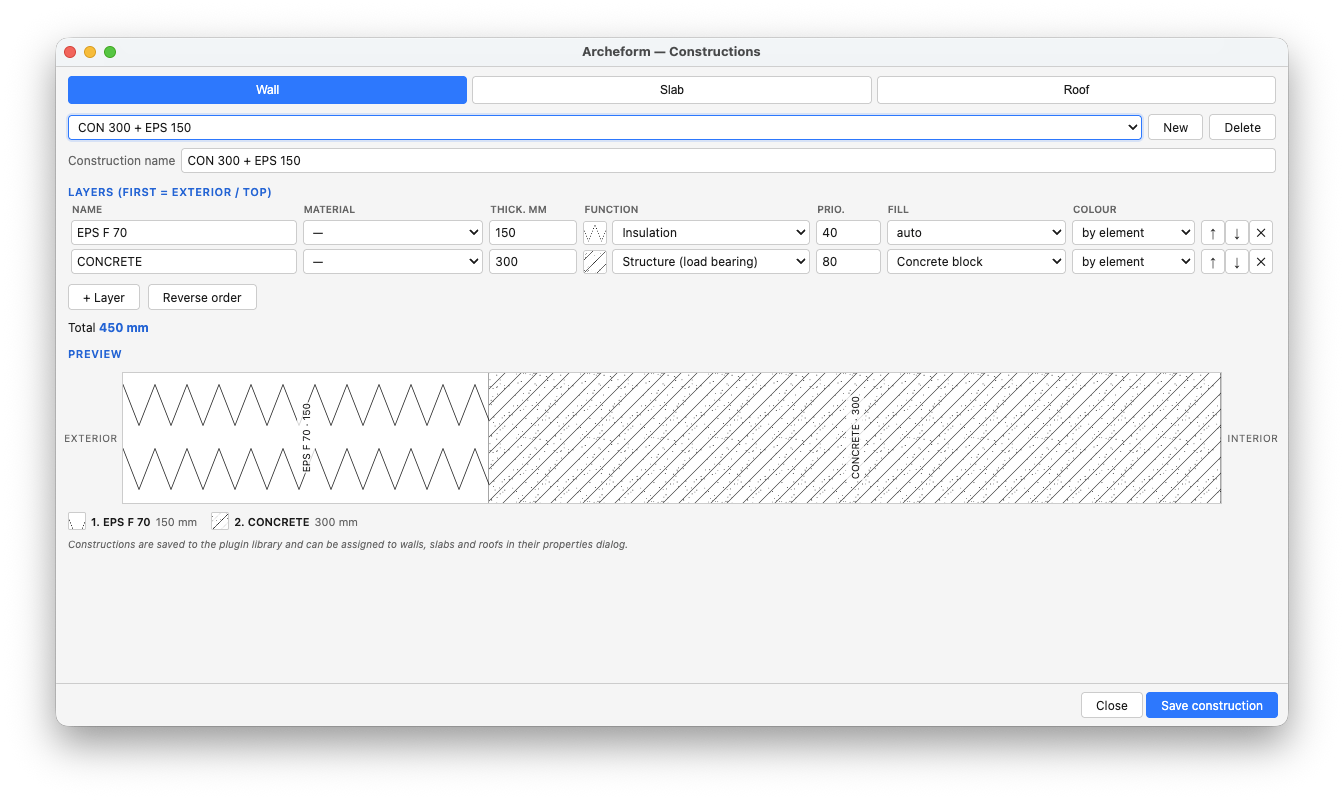This screenshot has width=1344, height=800.
Task: Click the EPS F 70 layer name field
Action: tap(184, 233)
